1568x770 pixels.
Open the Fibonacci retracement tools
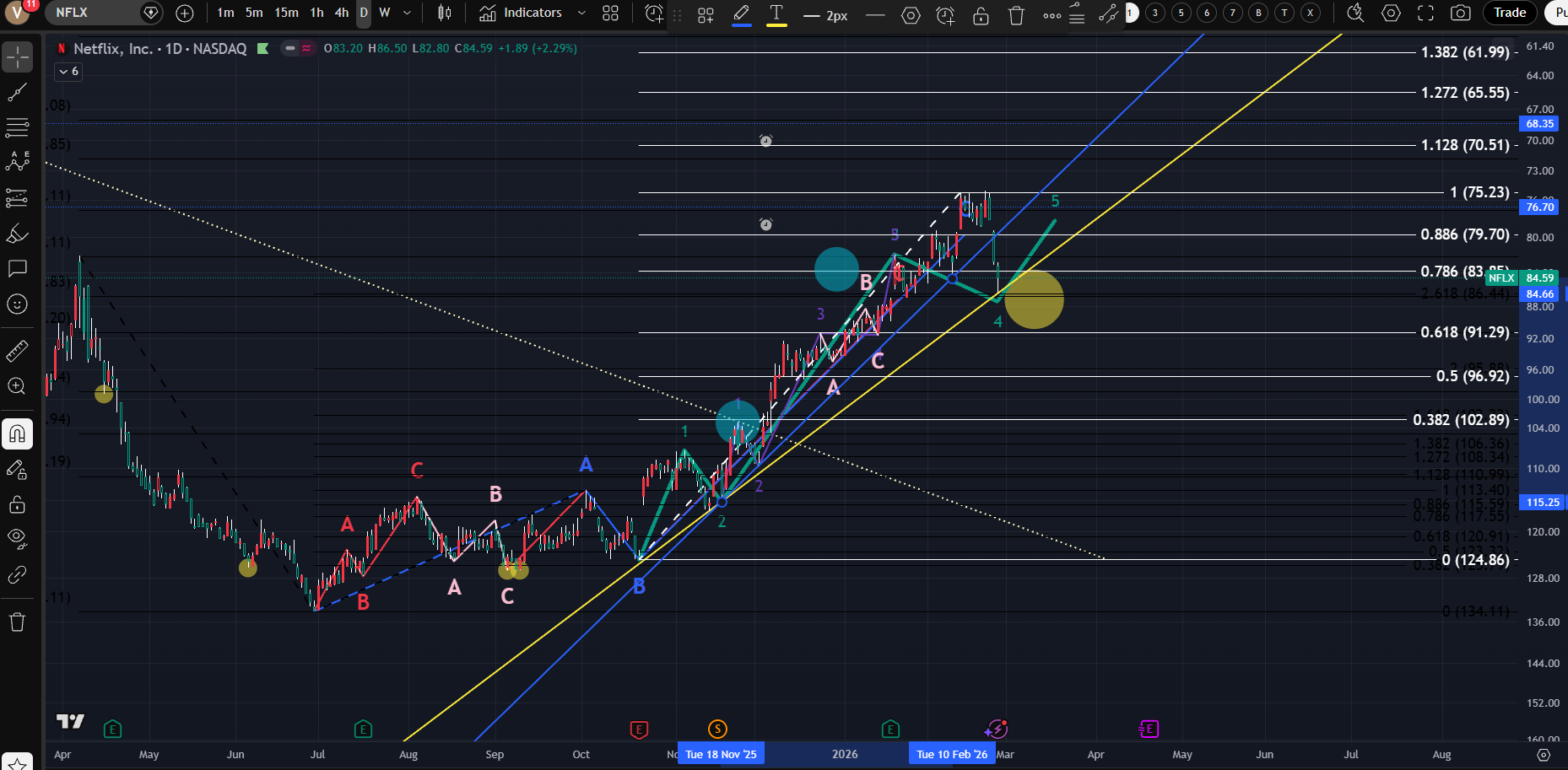tap(17, 128)
